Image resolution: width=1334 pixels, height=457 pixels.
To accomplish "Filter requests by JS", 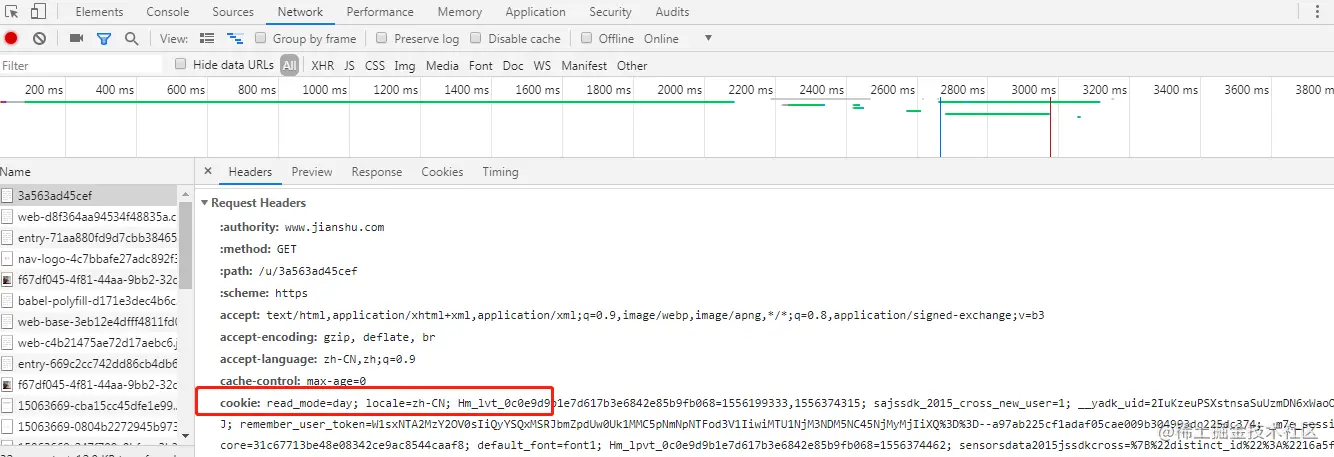I will pyautogui.click(x=349, y=65).
